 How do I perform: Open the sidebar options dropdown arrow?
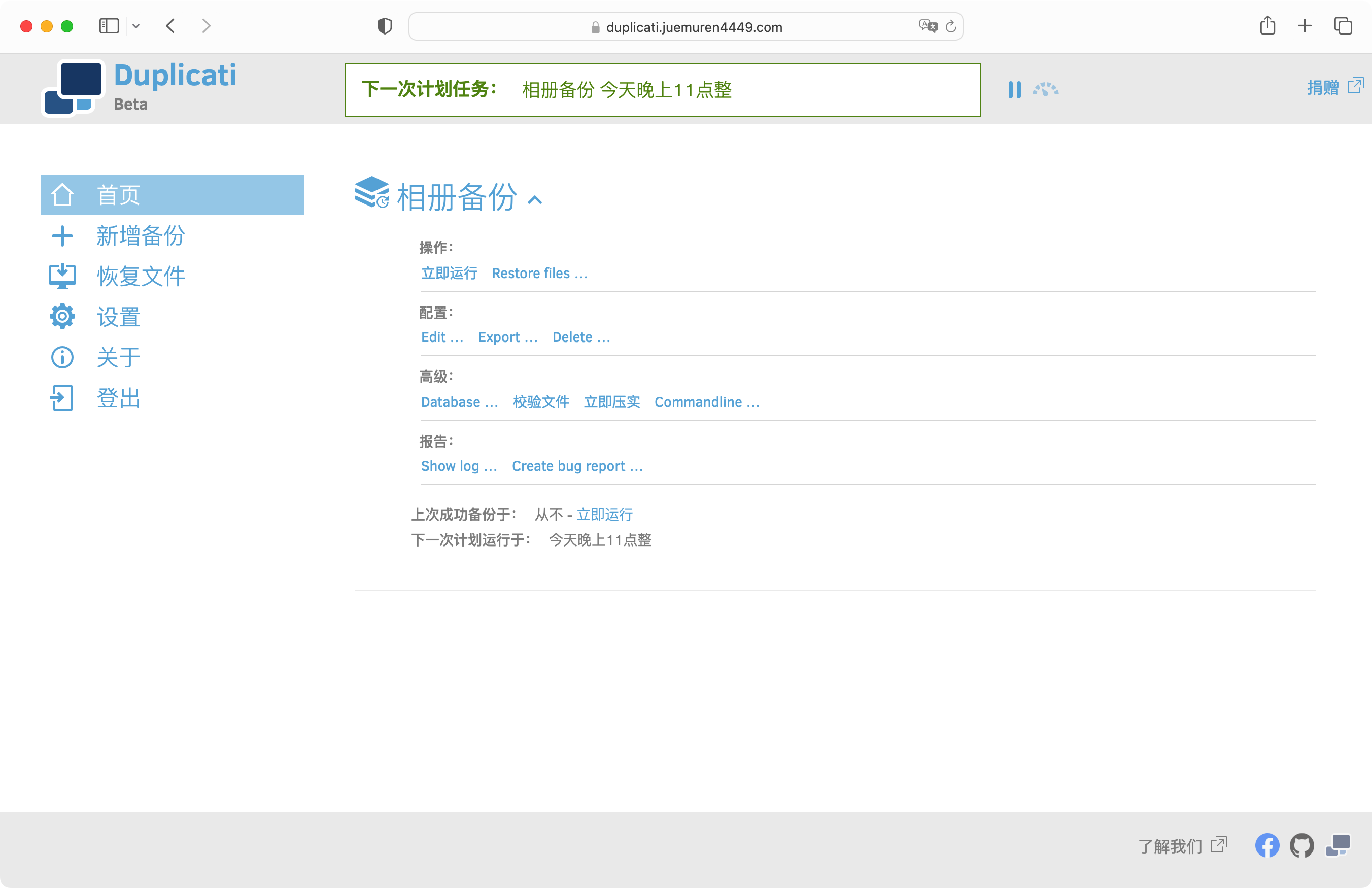[x=136, y=26]
